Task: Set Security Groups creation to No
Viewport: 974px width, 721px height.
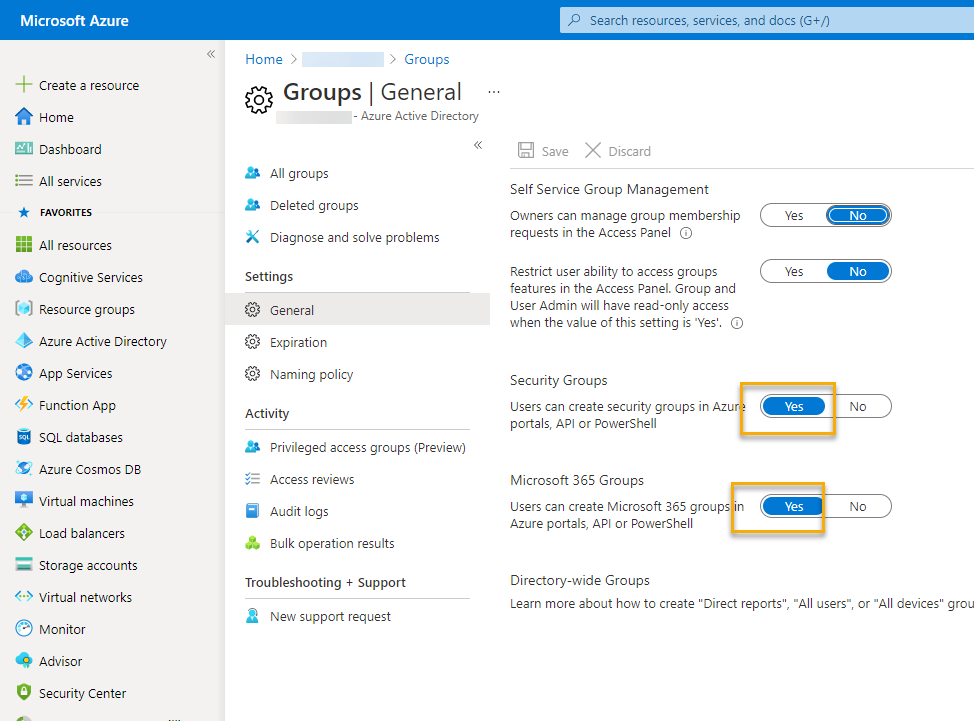Action: 857,406
